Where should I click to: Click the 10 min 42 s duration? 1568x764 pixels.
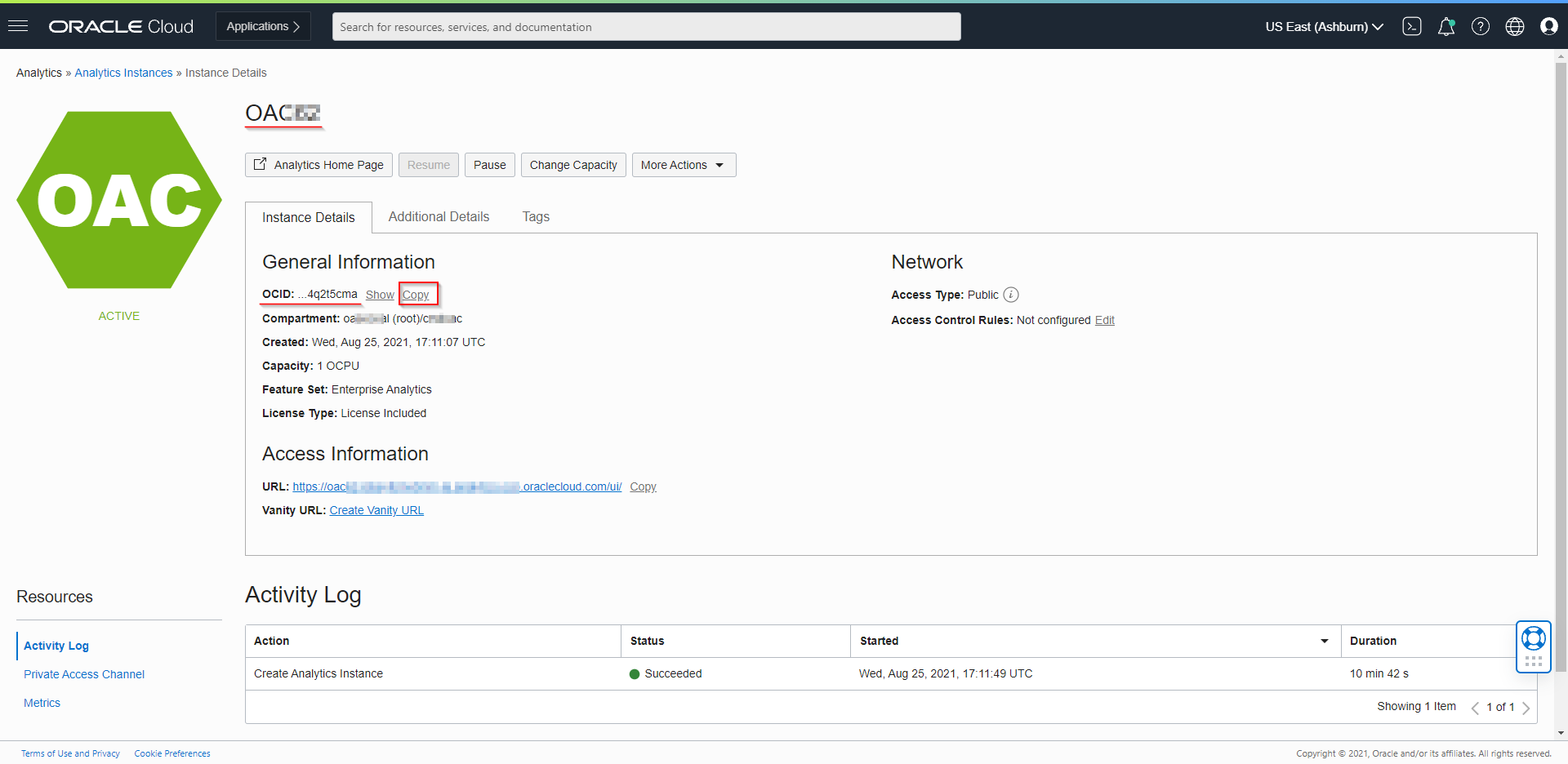pyautogui.click(x=1379, y=673)
